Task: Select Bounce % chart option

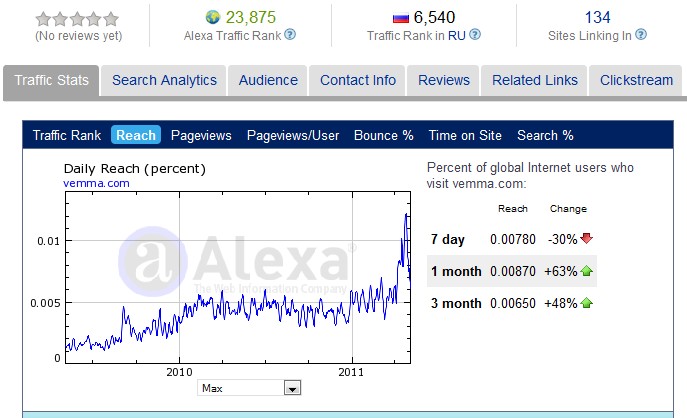Action: click(x=383, y=135)
